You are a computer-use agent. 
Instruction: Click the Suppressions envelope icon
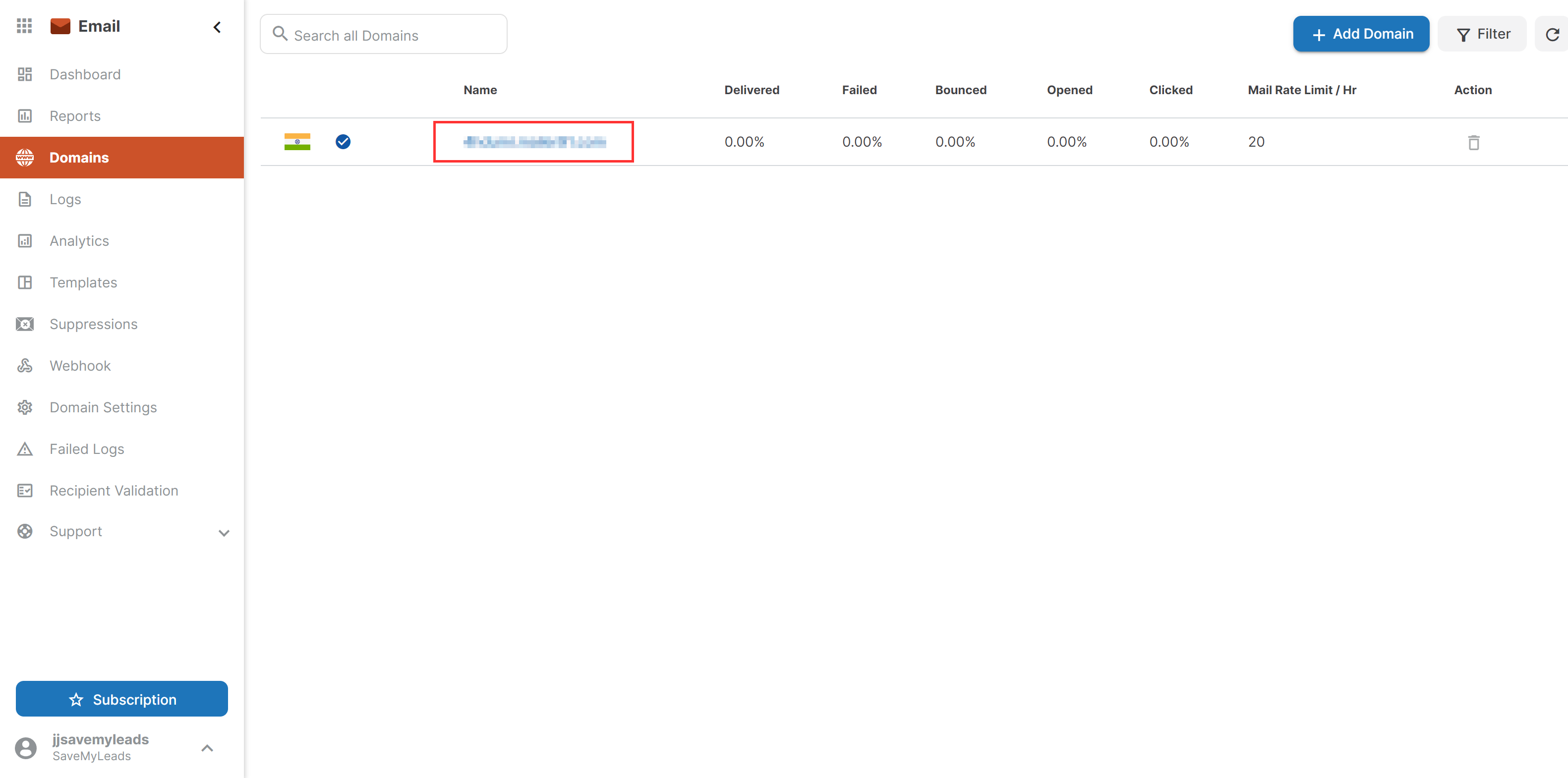coord(25,324)
